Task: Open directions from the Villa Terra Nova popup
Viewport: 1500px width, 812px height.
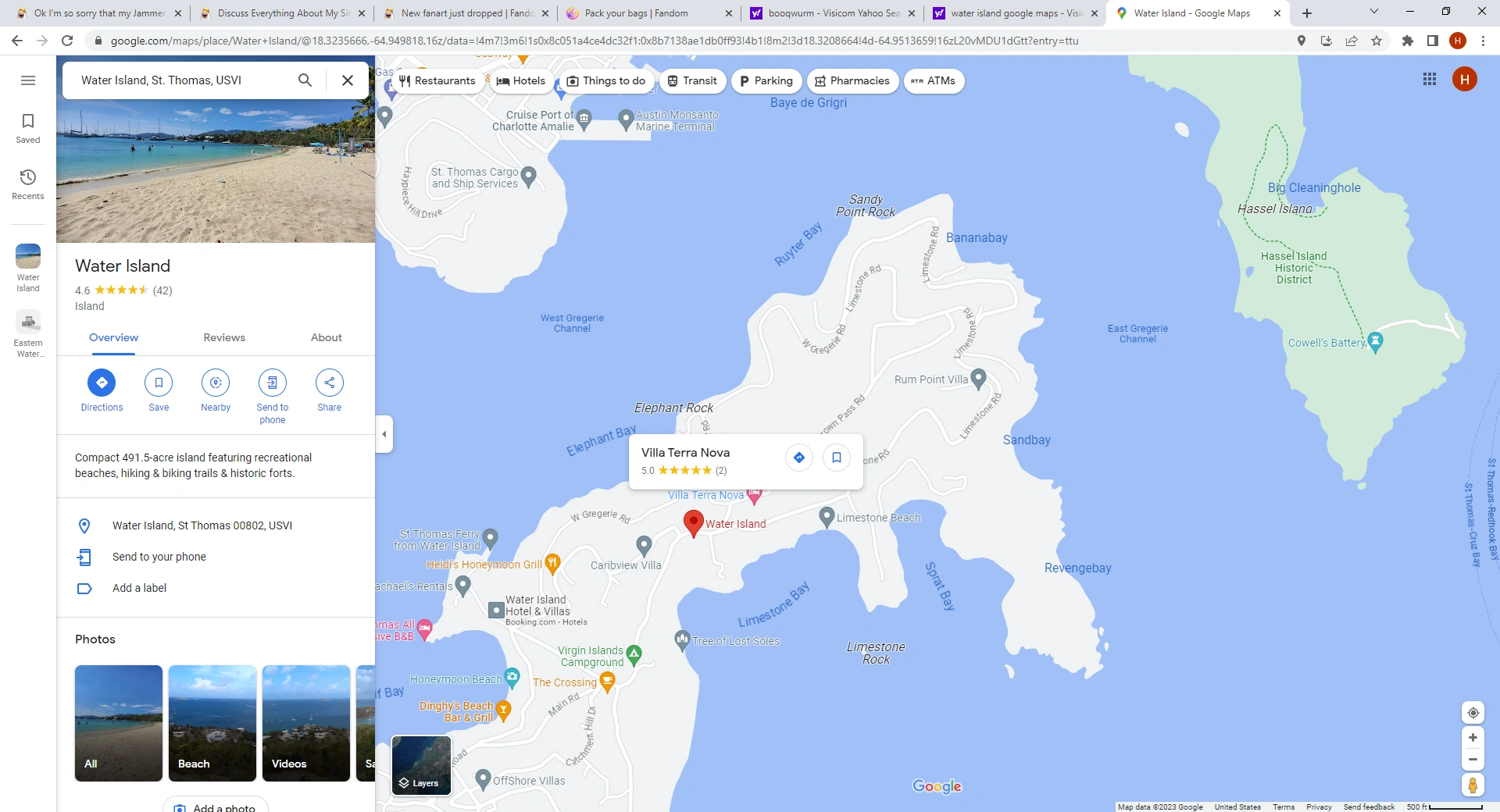Action: pos(798,458)
